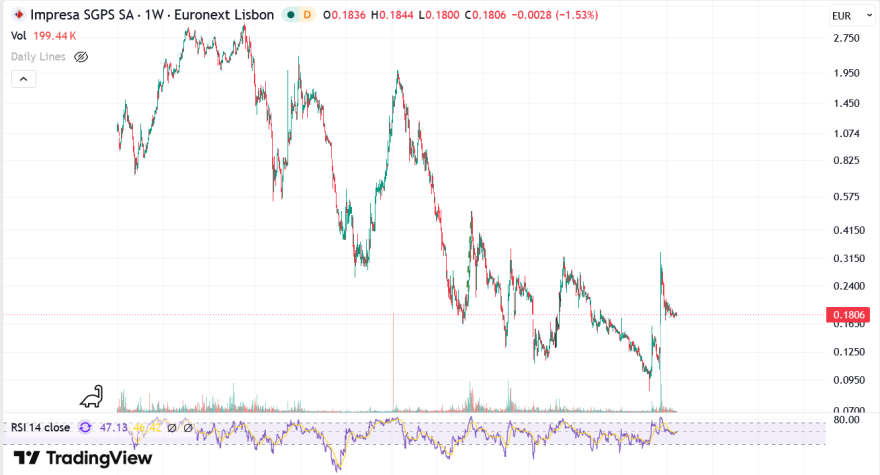The image size is (880, 475).
Task: Click the green market status dot
Action: click(291, 15)
